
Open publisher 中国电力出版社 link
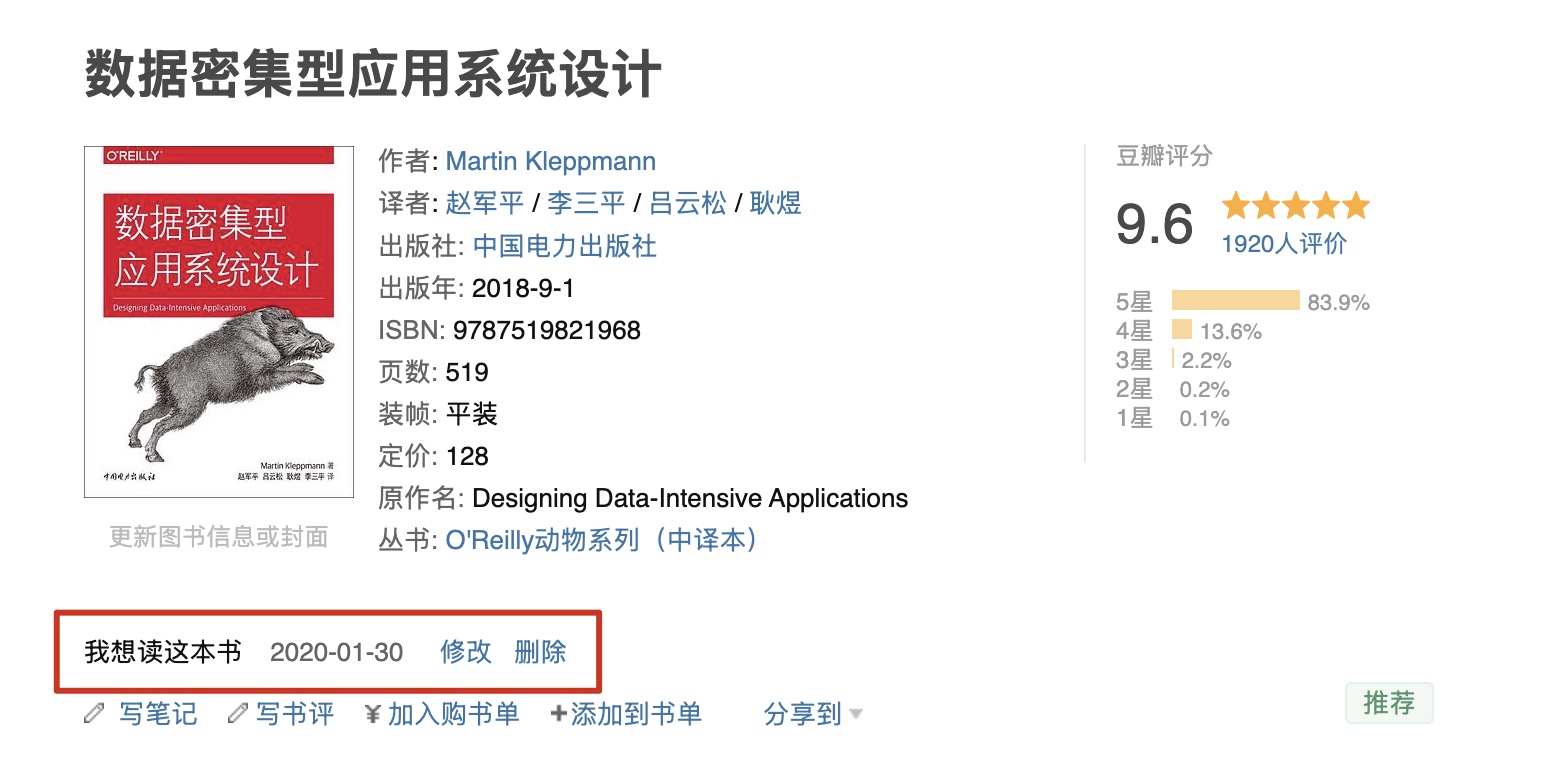click(565, 246)
